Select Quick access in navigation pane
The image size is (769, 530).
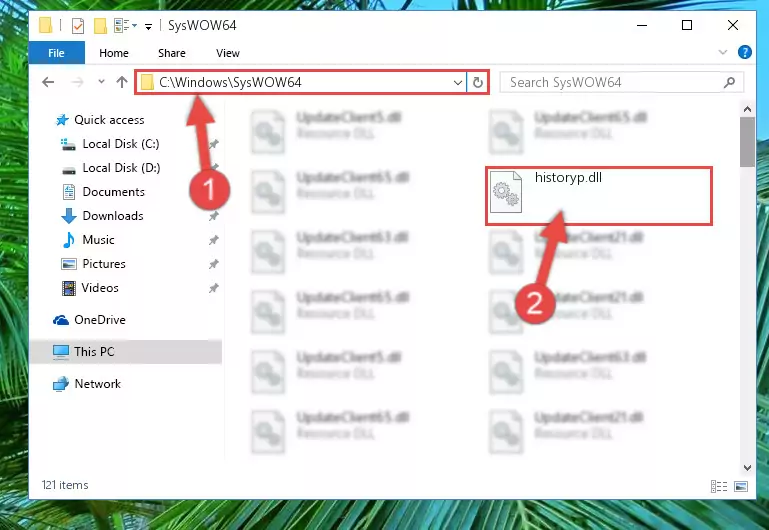(109, 120)
